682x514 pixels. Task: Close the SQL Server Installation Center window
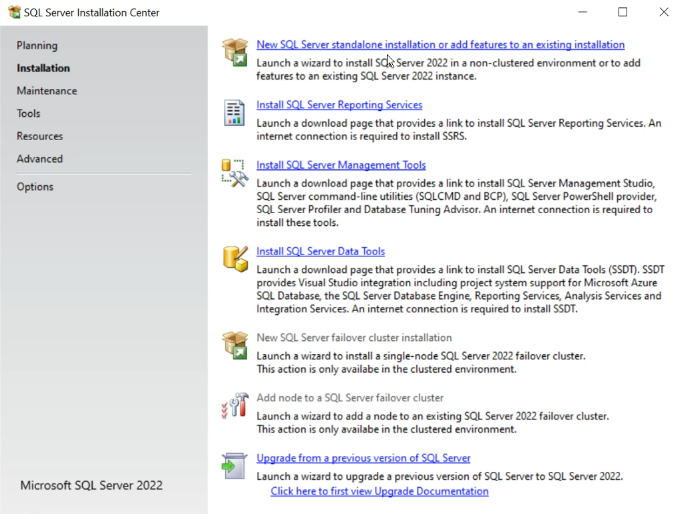664,12
